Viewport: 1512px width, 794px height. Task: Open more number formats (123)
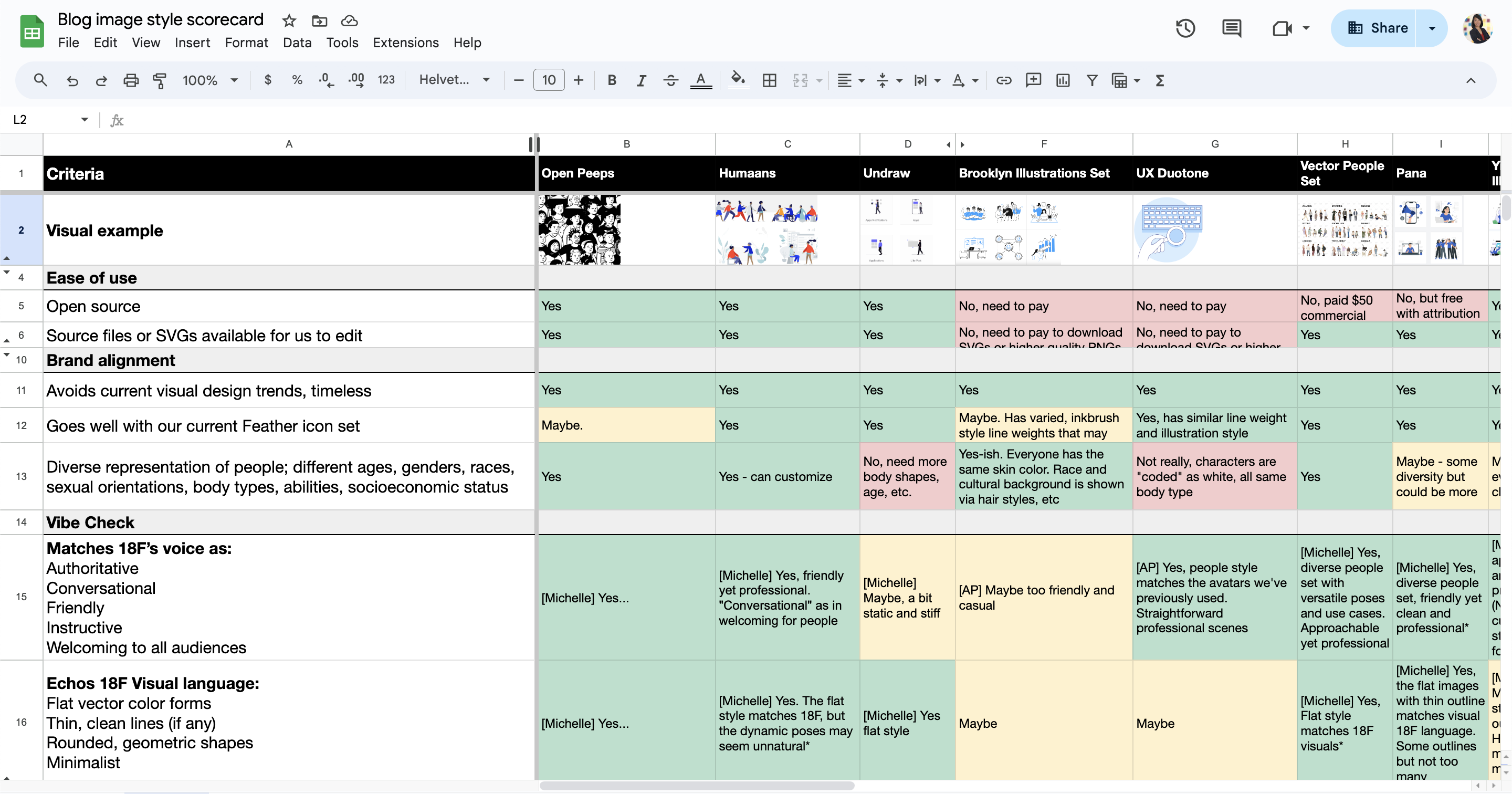point(386,80)
